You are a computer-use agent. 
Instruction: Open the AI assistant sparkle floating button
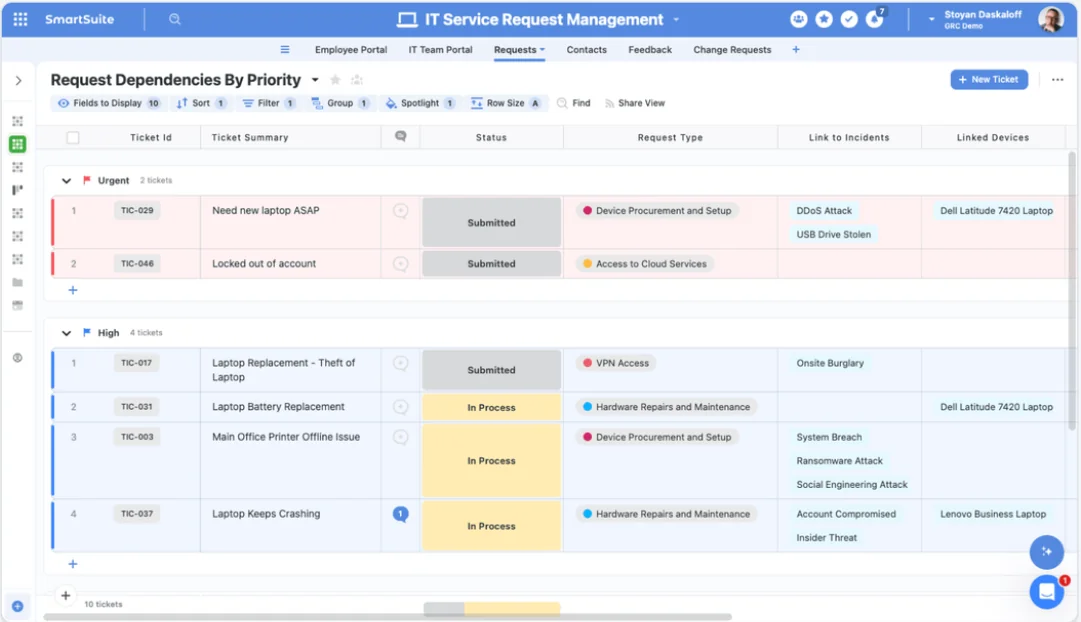(x=1047, y=552)
